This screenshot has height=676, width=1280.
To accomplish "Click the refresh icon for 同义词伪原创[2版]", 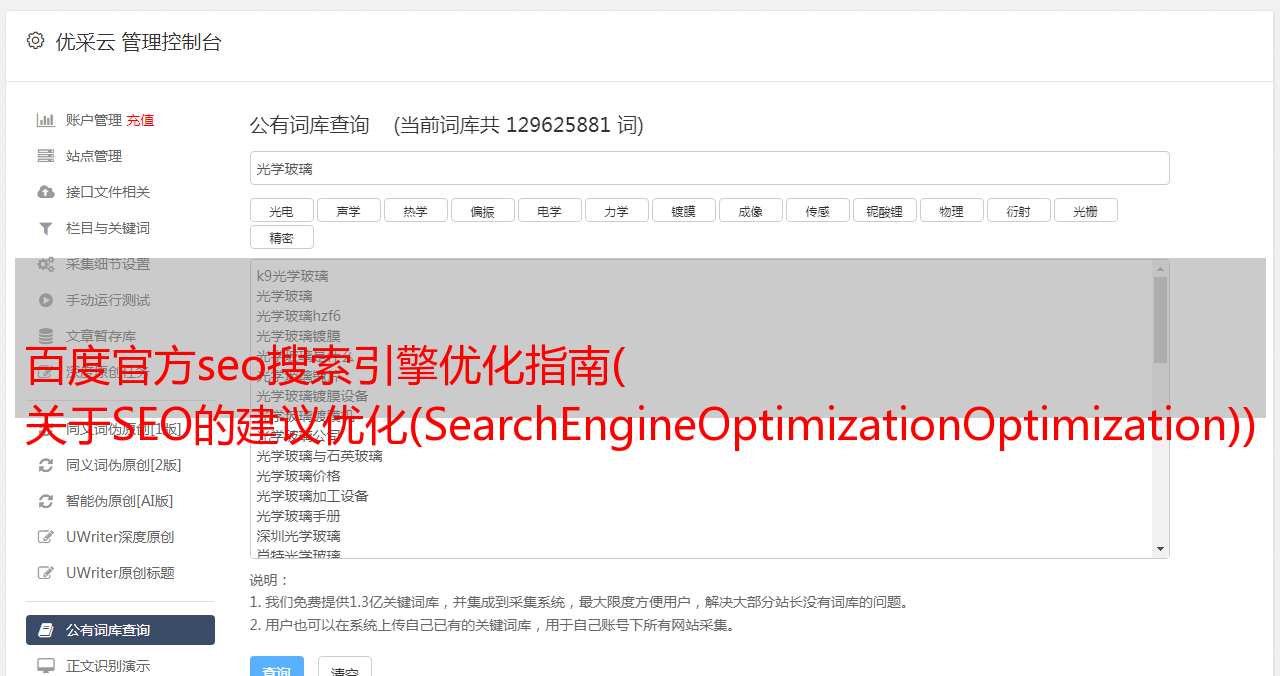I will 46,465.
